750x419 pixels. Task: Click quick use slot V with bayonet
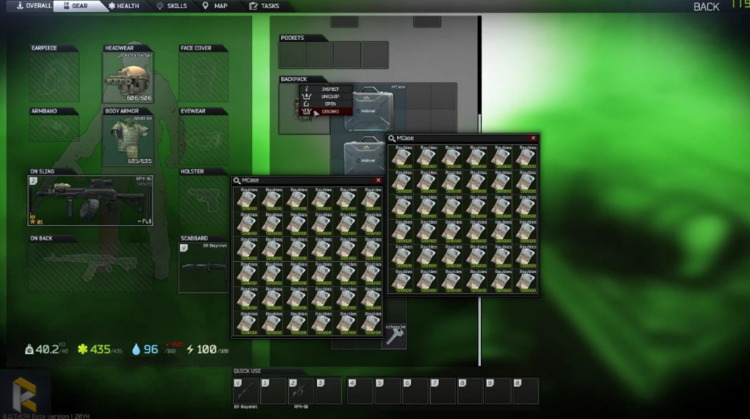pos(246,391)
